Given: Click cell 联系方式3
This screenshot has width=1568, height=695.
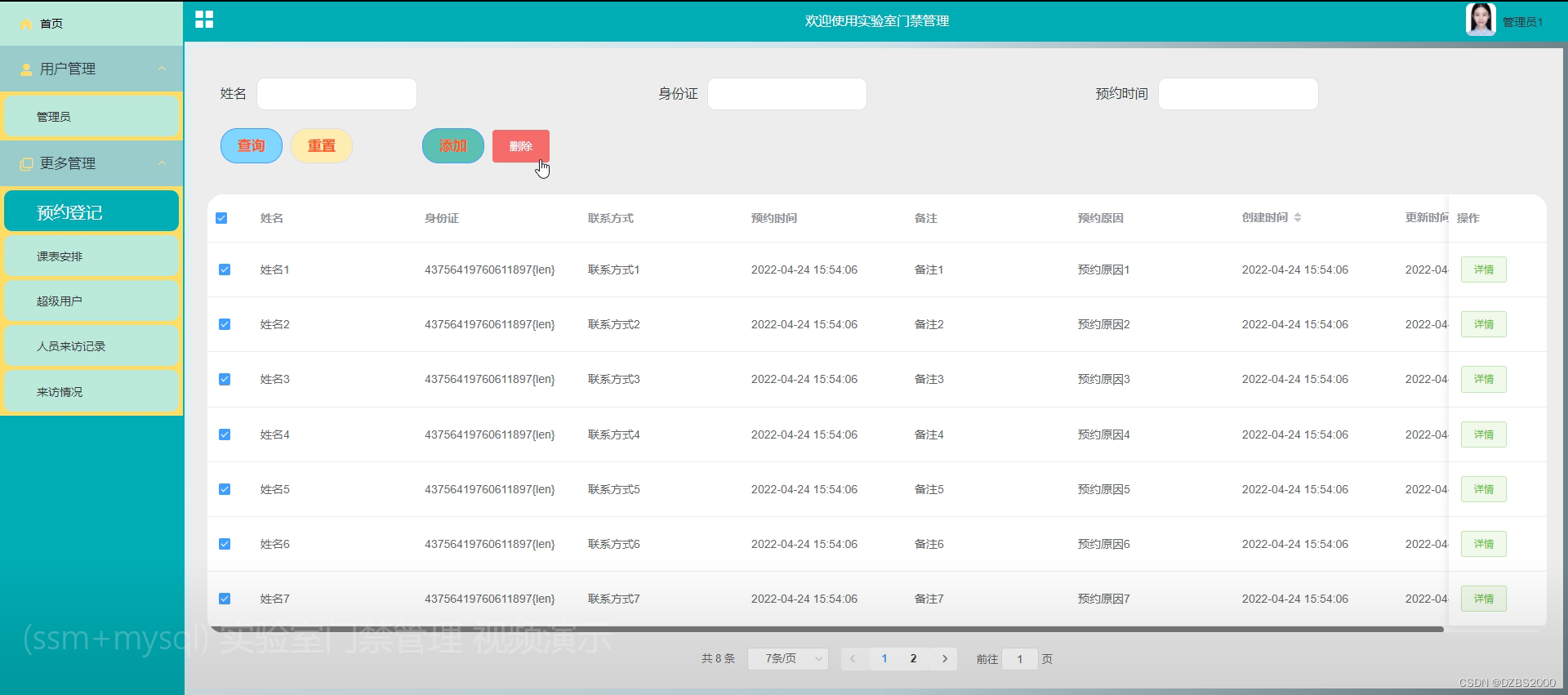Looking at the screenshot, I should (614, 379).
